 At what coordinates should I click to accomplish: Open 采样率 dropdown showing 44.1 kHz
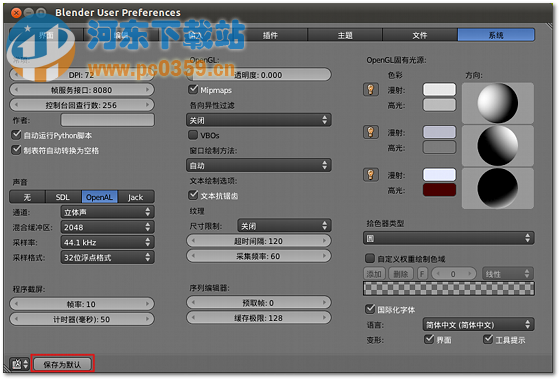click(x=108, y=242)
